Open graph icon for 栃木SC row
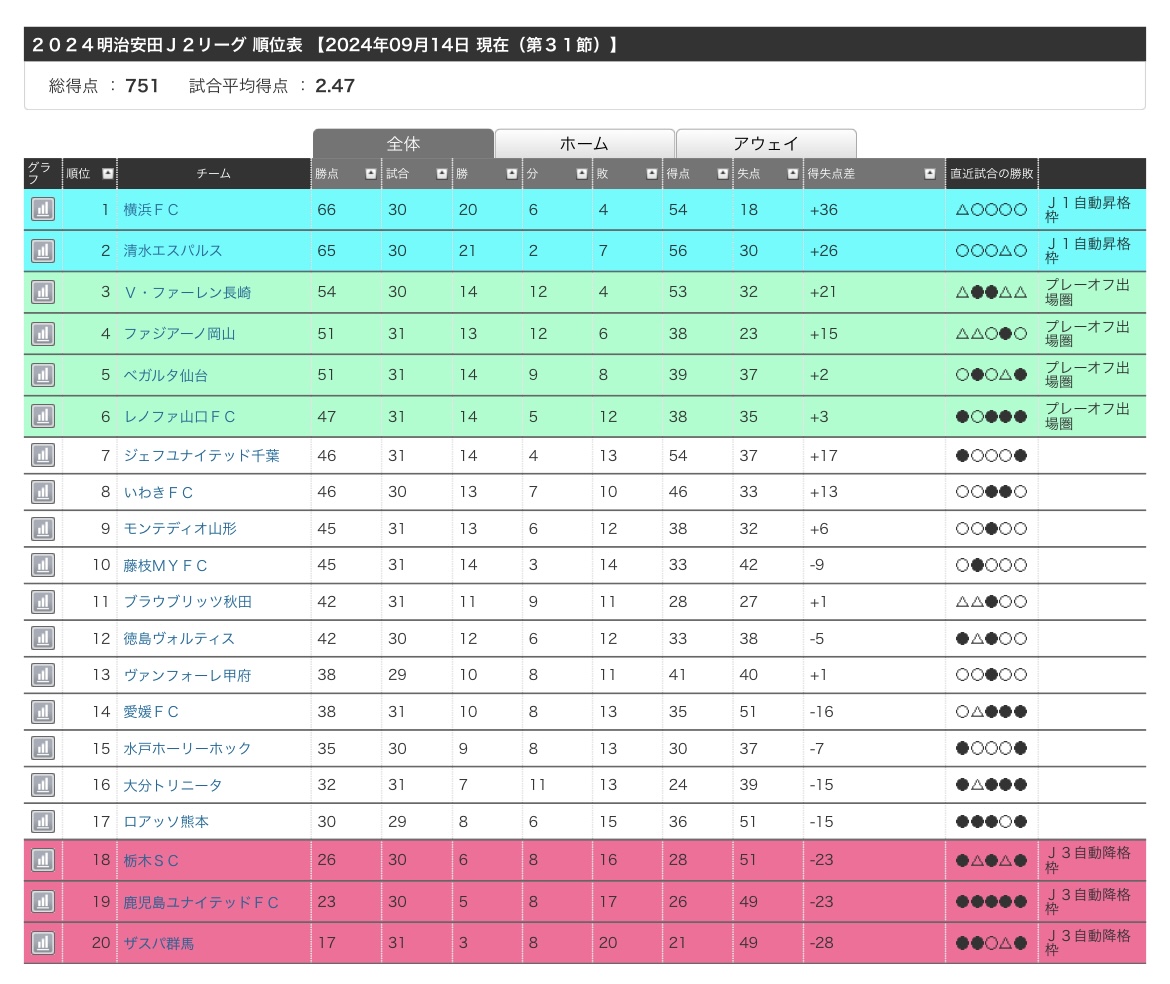Screen dimensions: 1170x984 (x=43, y=860)
